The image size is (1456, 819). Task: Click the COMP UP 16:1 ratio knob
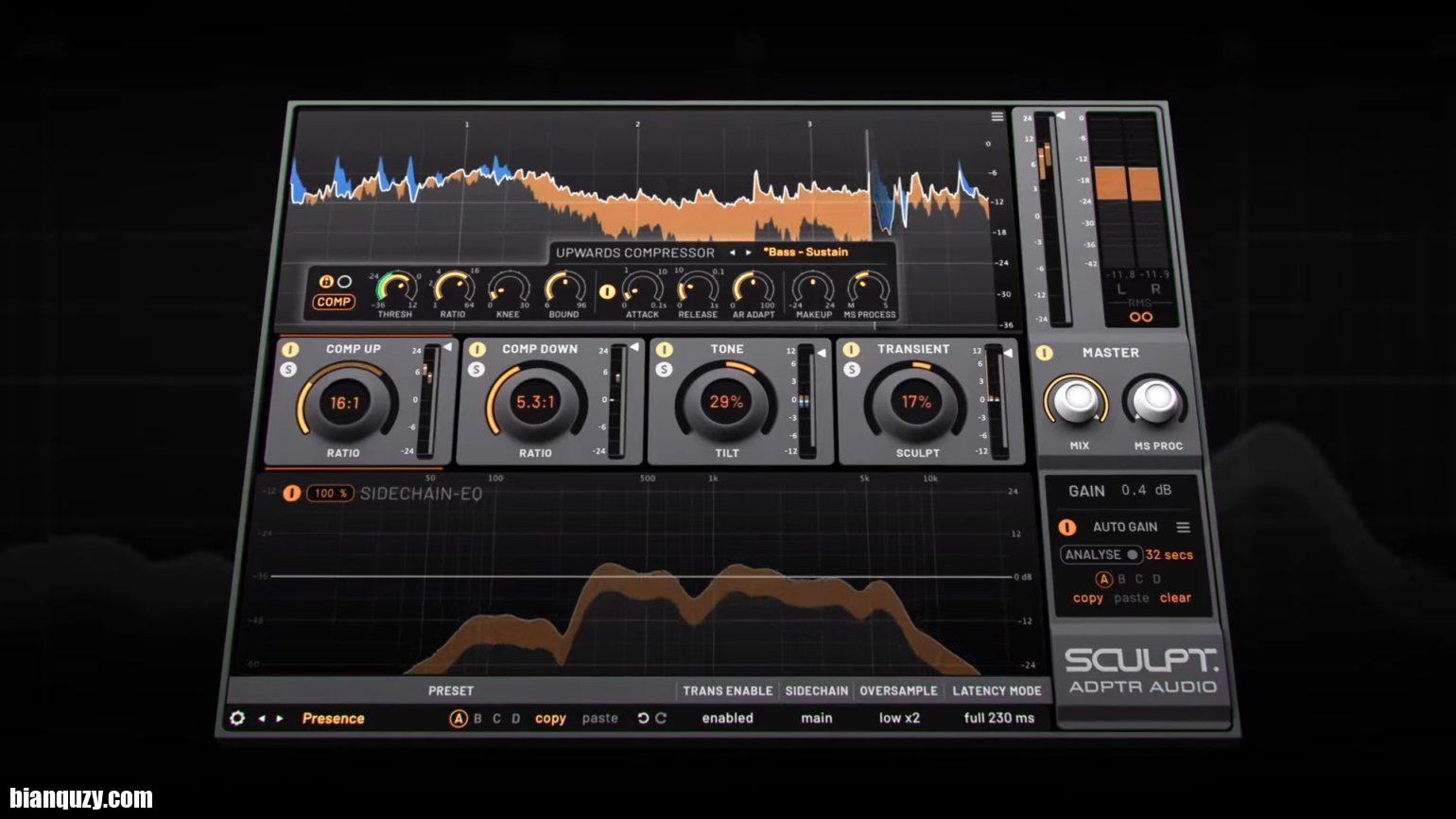[x=344, y=403]
